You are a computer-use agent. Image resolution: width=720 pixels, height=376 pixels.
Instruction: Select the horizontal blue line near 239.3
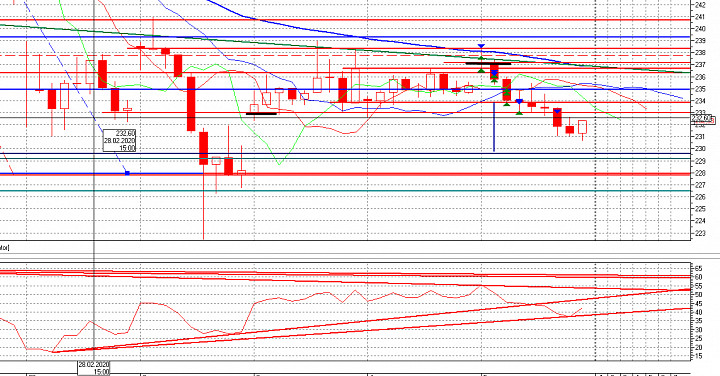pyautogui.click(x=345, y=37)
